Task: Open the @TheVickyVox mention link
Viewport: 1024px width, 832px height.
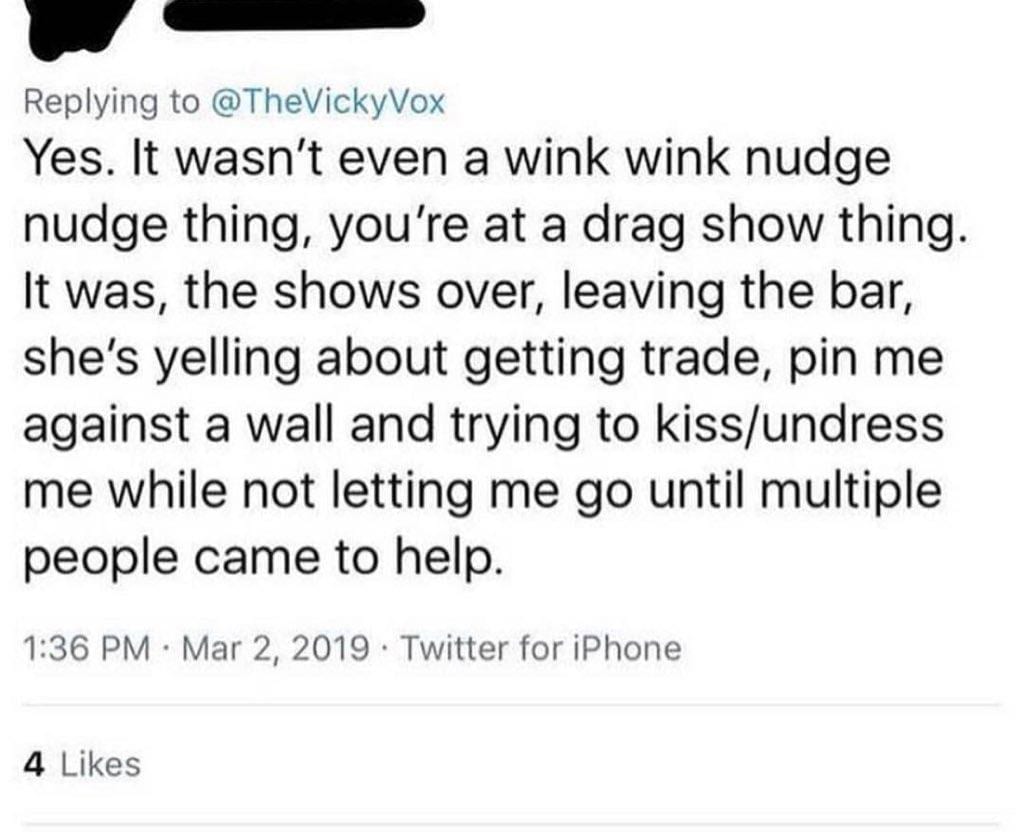Action: 328,102
